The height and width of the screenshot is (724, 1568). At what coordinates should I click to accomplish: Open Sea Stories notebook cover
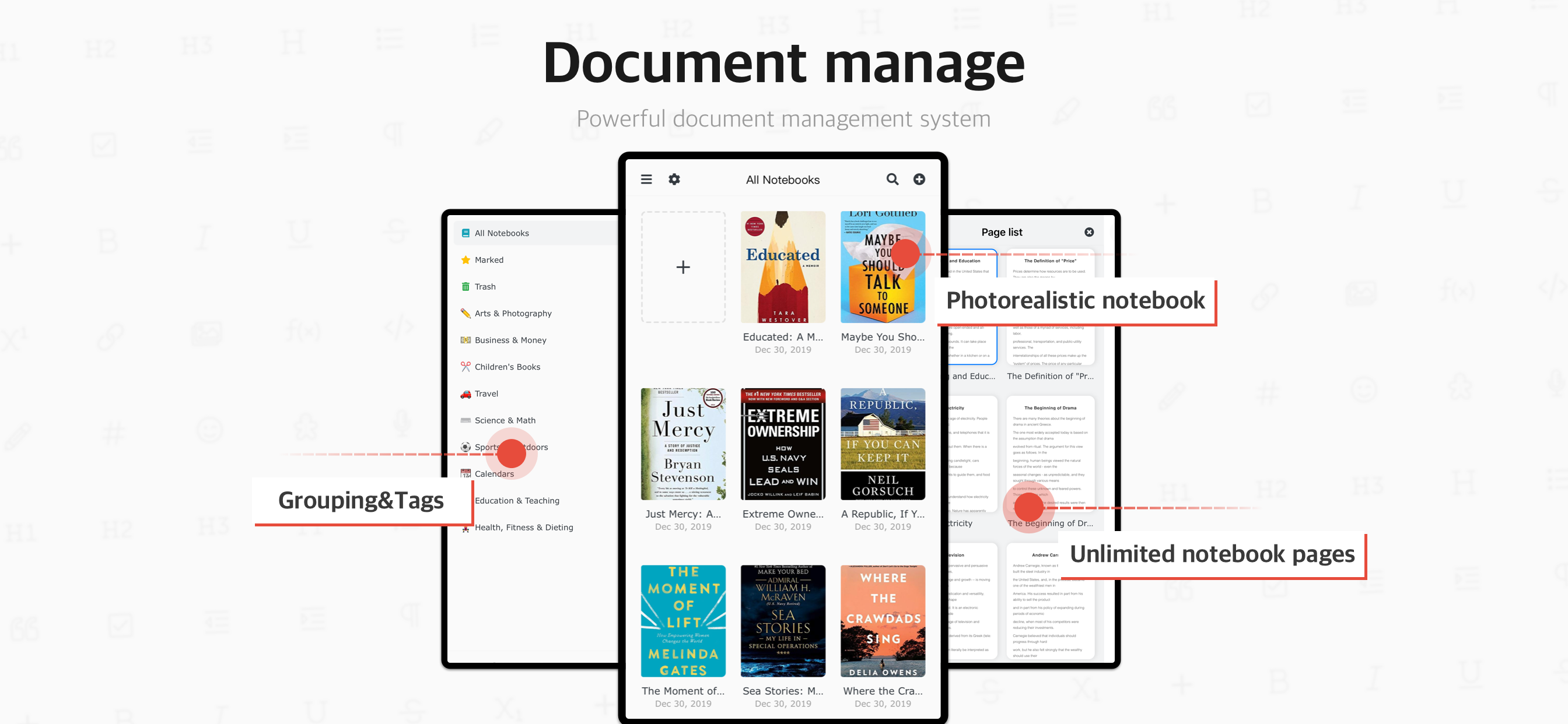[782, 621]
